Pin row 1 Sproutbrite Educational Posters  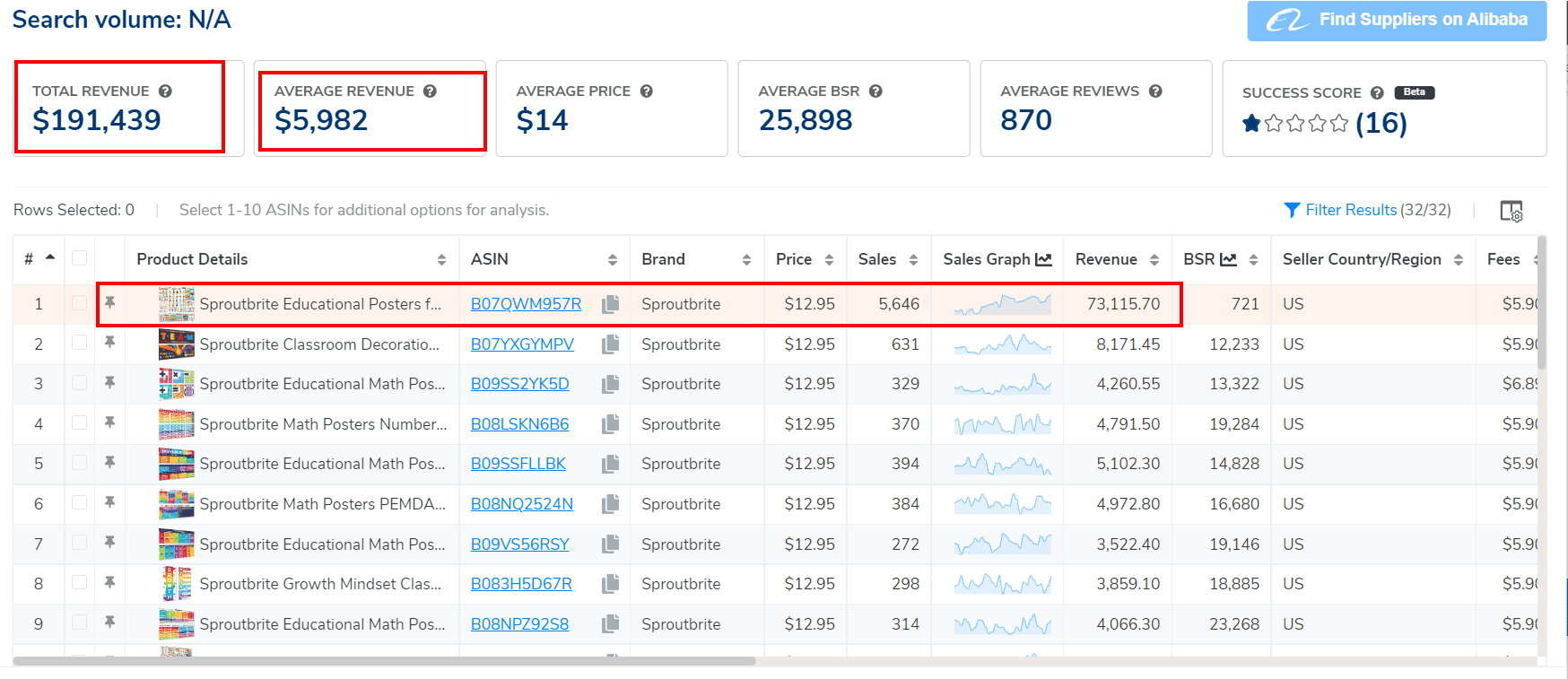[109, 302]
